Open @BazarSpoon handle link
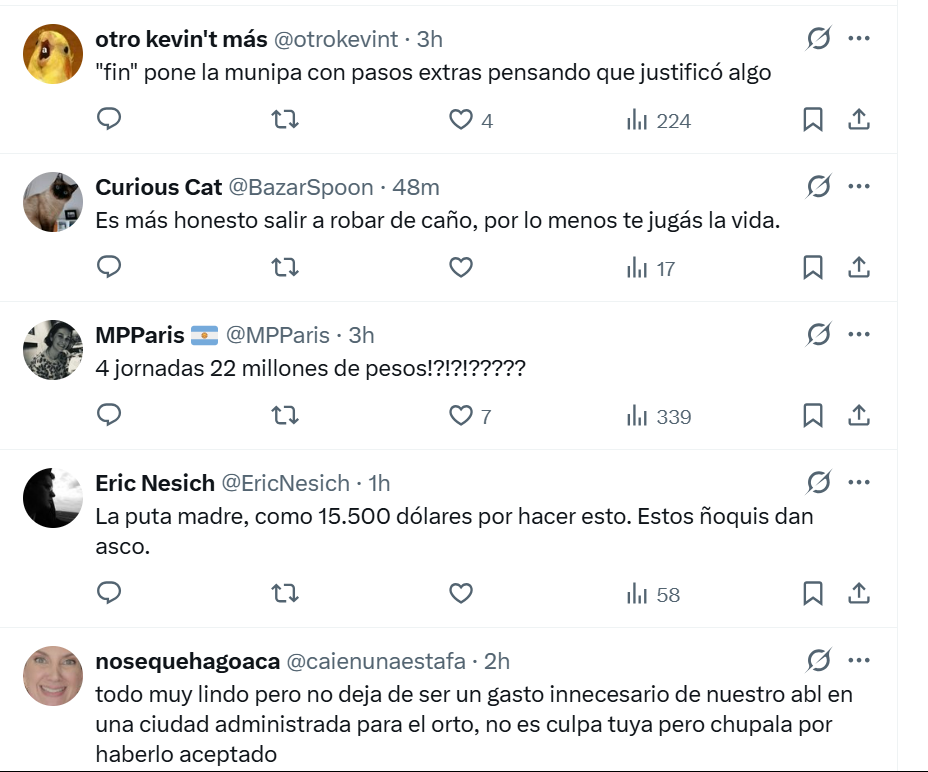 301,187
